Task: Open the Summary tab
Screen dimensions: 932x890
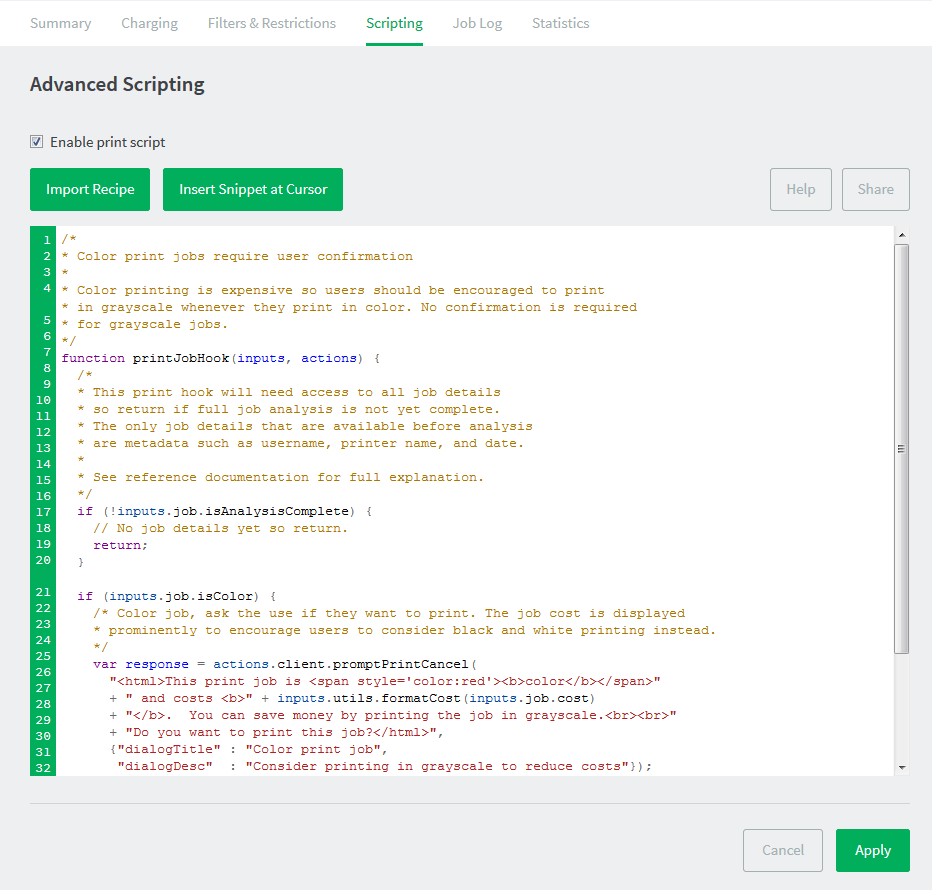Action: point(61,23)
